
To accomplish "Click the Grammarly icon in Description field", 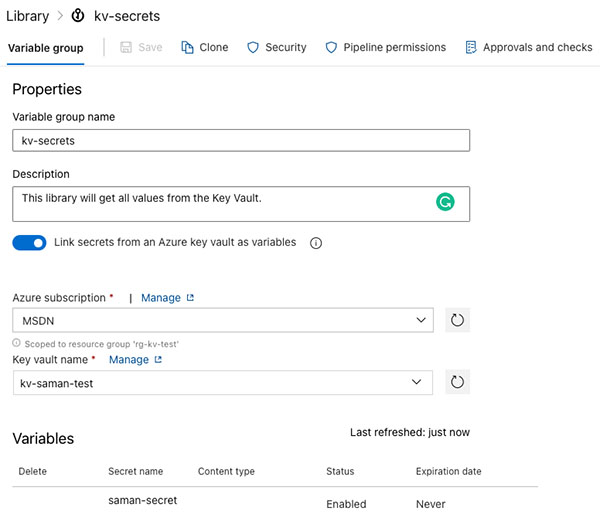I will (x=445, y=202).
